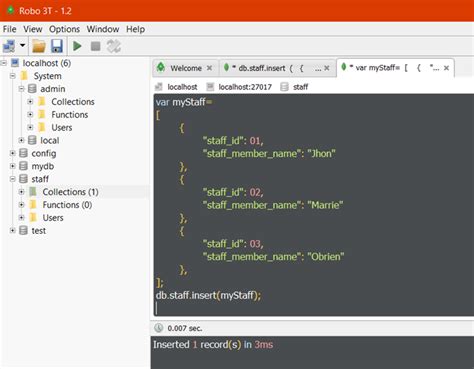Click the test database icon

(x=23, y=231)
